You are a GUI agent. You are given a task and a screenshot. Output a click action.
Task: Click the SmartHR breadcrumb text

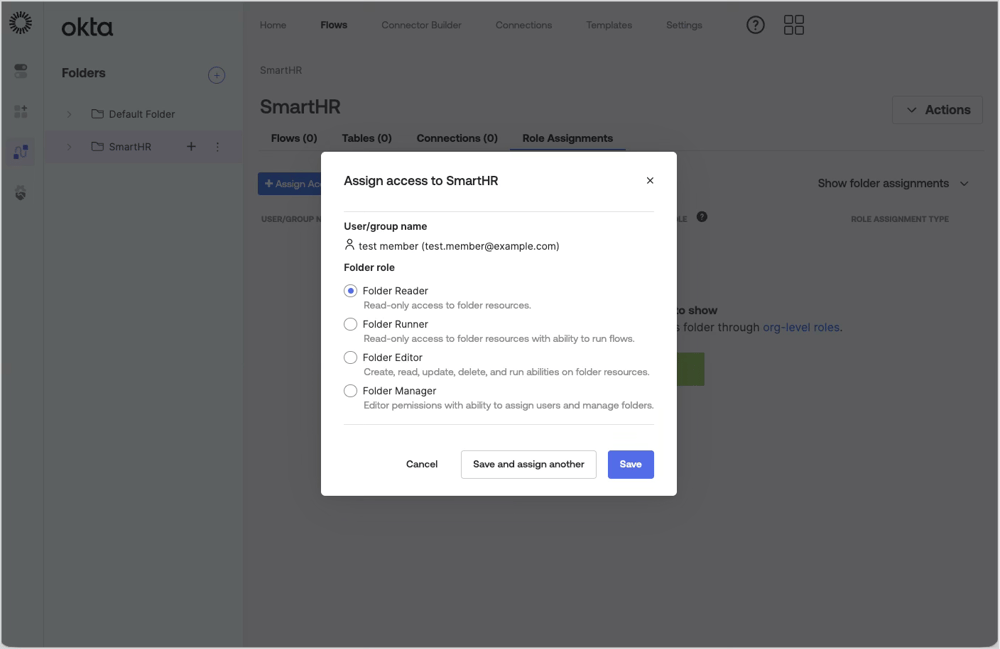click(x=281, y=70)
